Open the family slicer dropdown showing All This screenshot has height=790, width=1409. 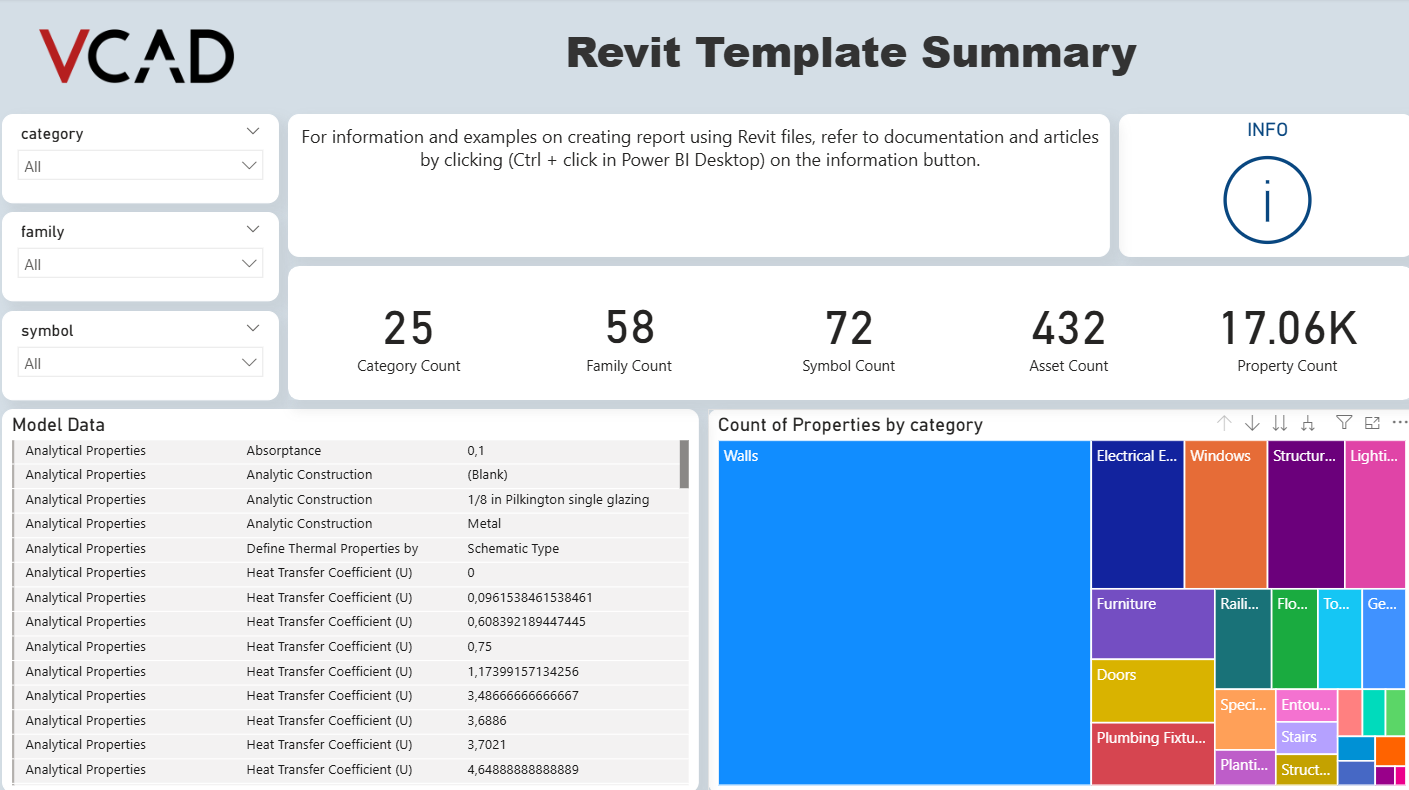140,264
